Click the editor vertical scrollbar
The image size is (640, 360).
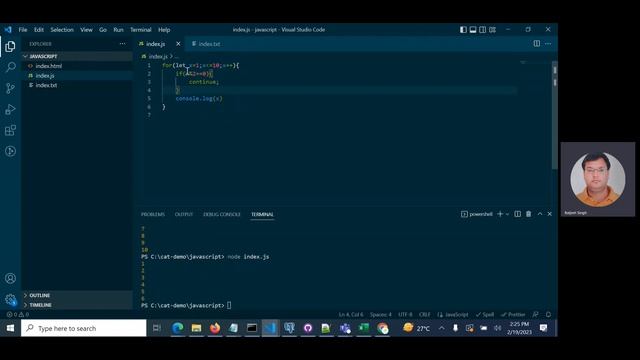click(555, 114)
